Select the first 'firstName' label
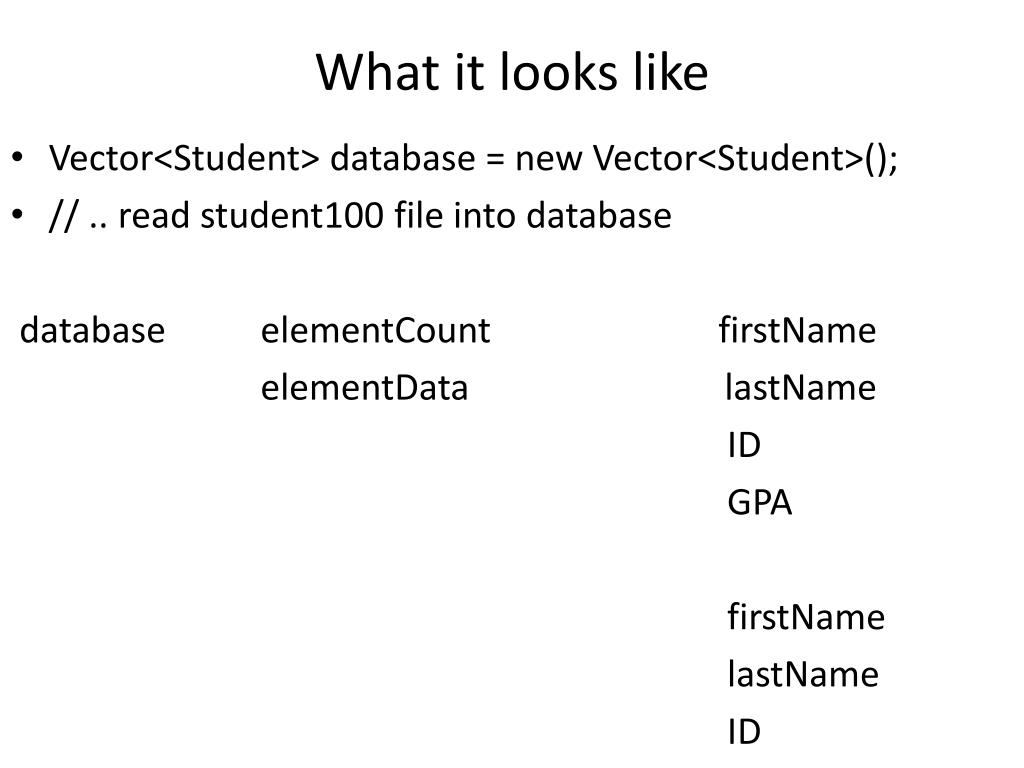The height and width of the screenshot is (768, 1024). [797, 330]
